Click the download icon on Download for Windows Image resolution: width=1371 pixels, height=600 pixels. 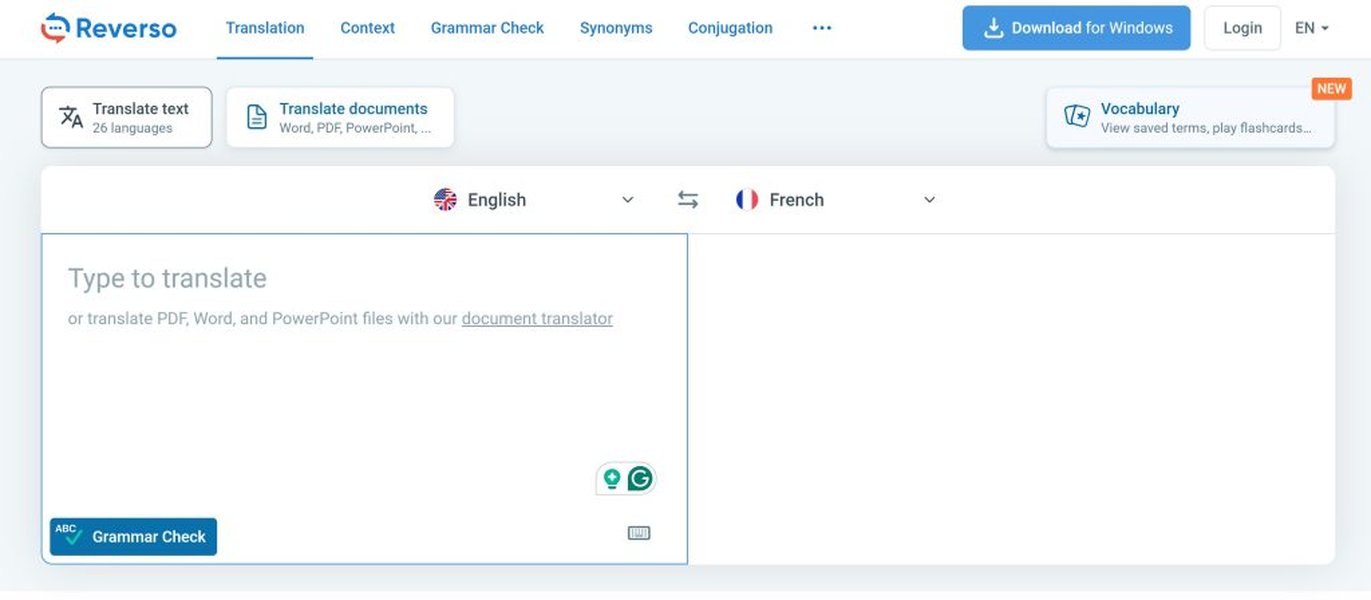[x=993, y=28]
